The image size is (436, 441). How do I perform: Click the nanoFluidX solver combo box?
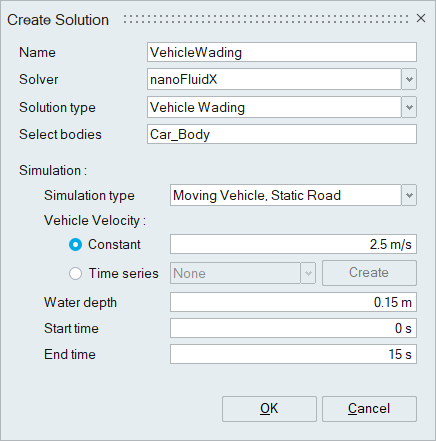click(274, 79)
